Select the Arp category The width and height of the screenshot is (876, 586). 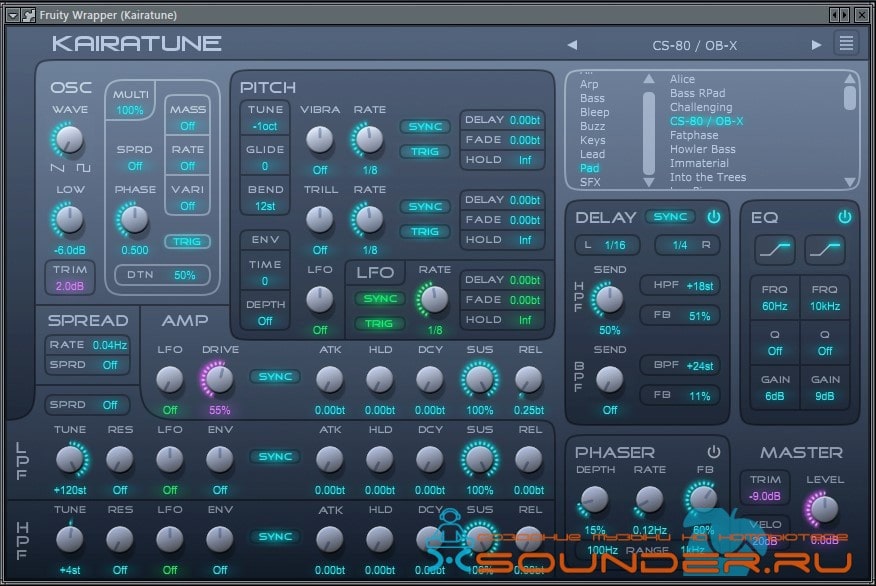[589, 84]
